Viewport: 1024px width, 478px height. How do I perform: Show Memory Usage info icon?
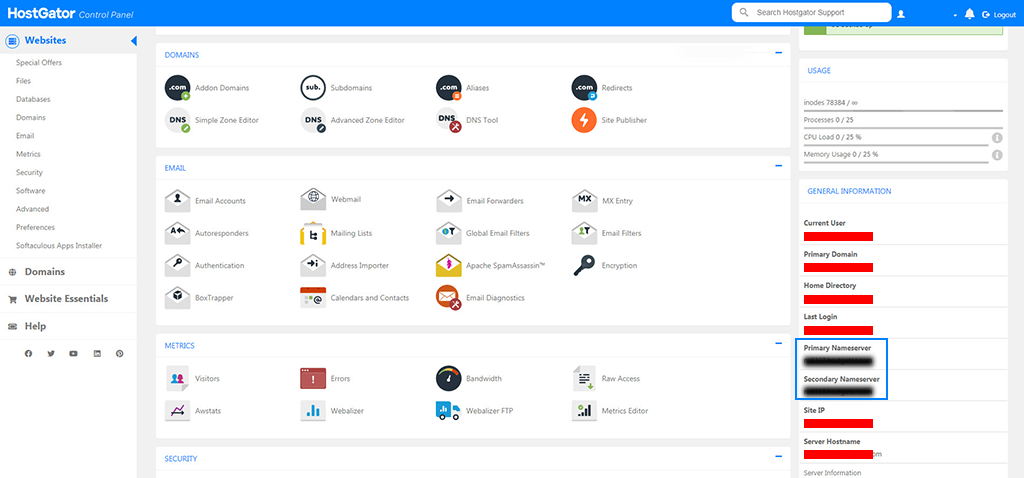coord(997,155)
